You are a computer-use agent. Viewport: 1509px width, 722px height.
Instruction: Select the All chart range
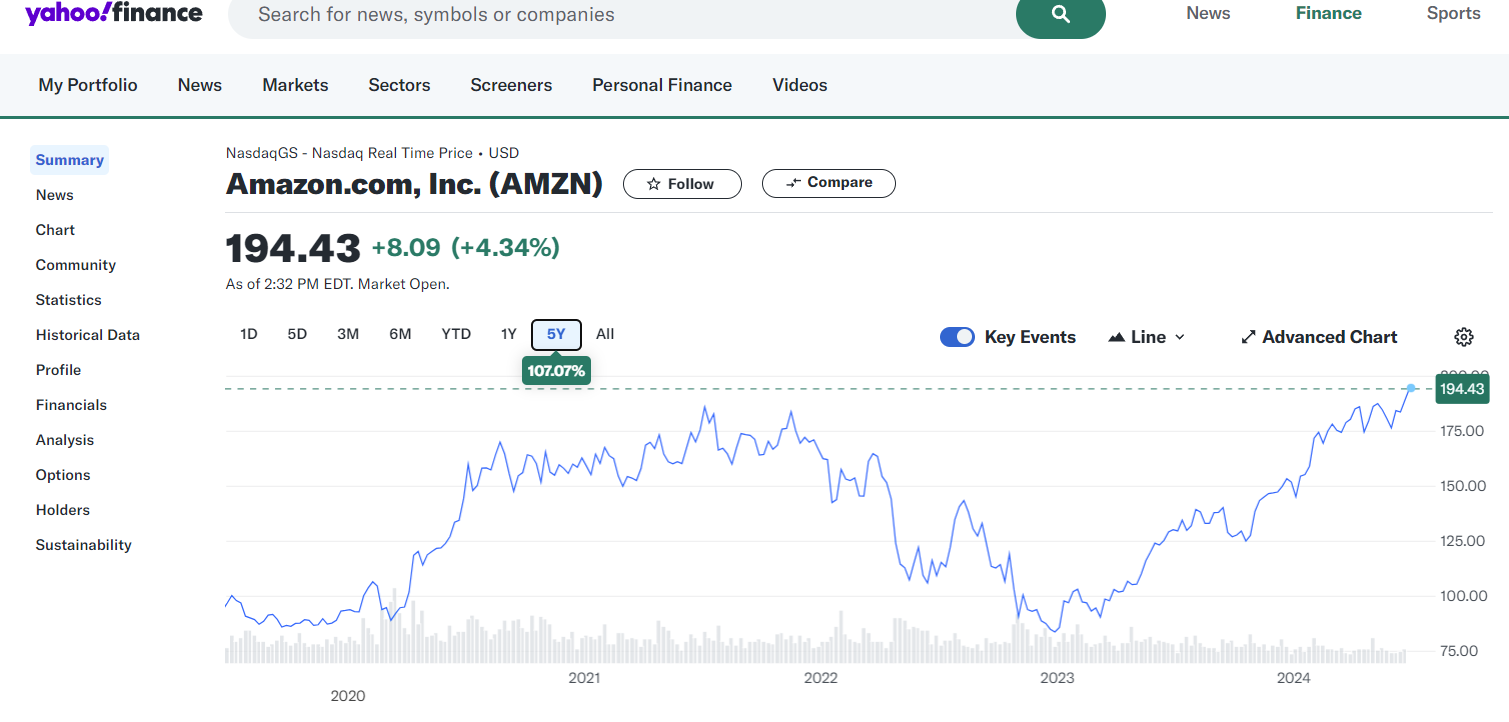click(605, 334)
